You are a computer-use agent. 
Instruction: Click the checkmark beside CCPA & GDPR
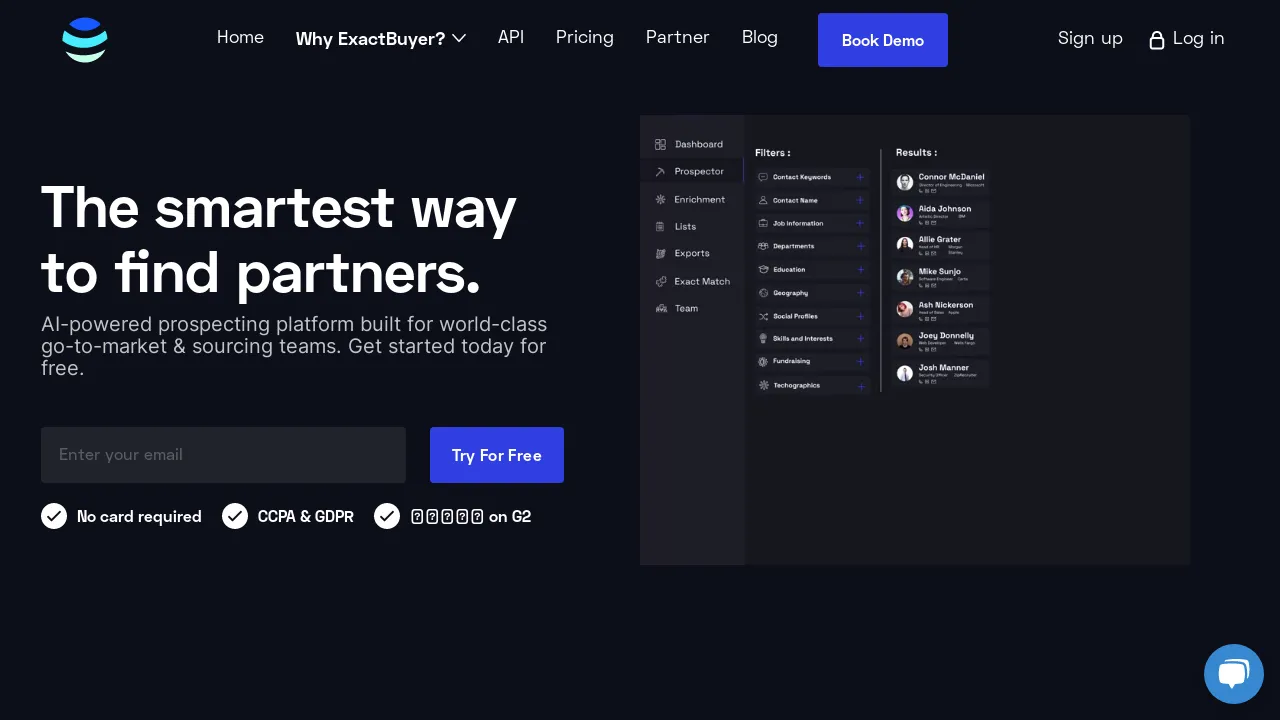[235, 516]
